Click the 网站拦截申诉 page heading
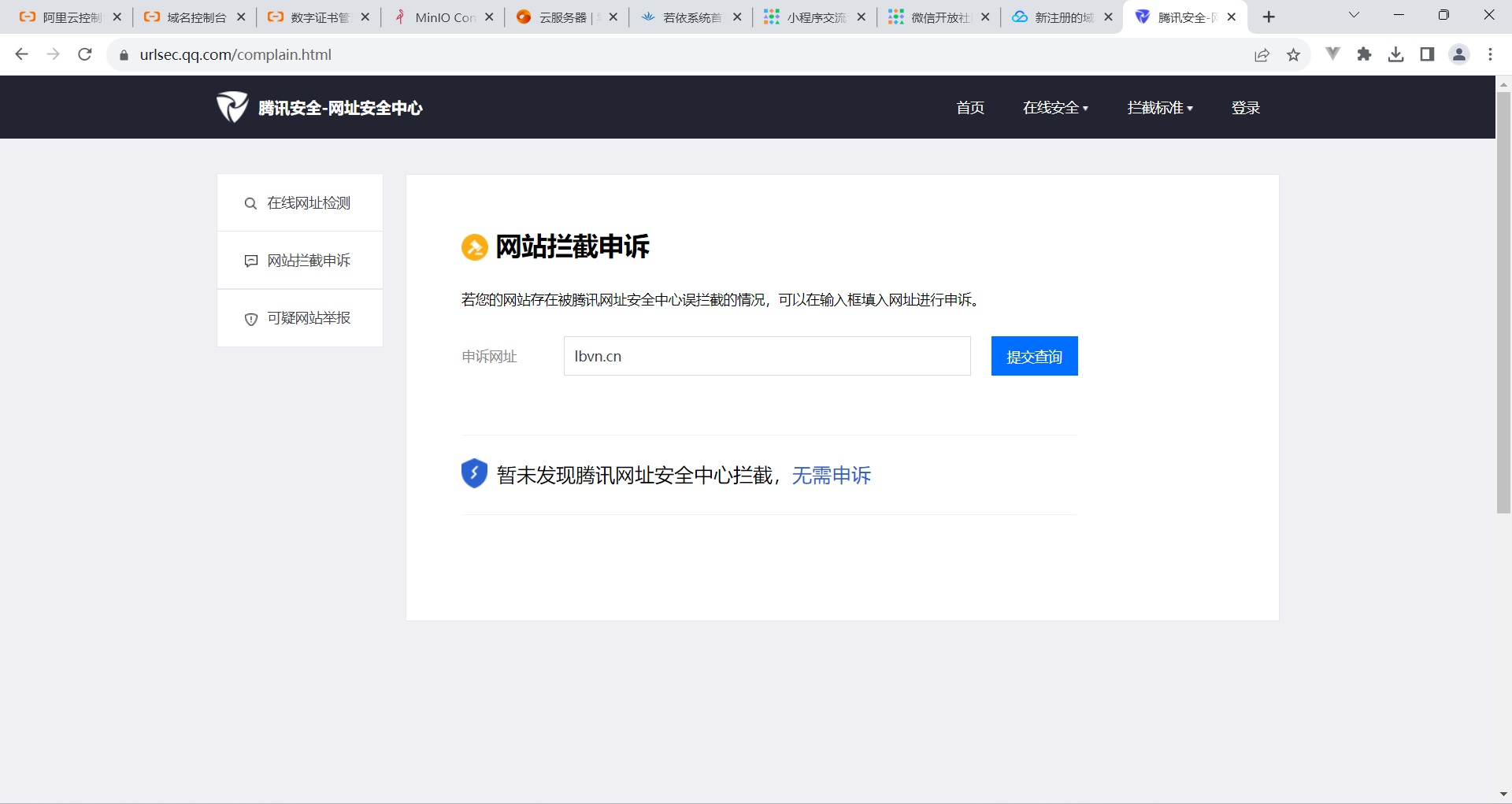This screenshot has height=804, width=1512. pyautogui.click(x=573, y=246)
